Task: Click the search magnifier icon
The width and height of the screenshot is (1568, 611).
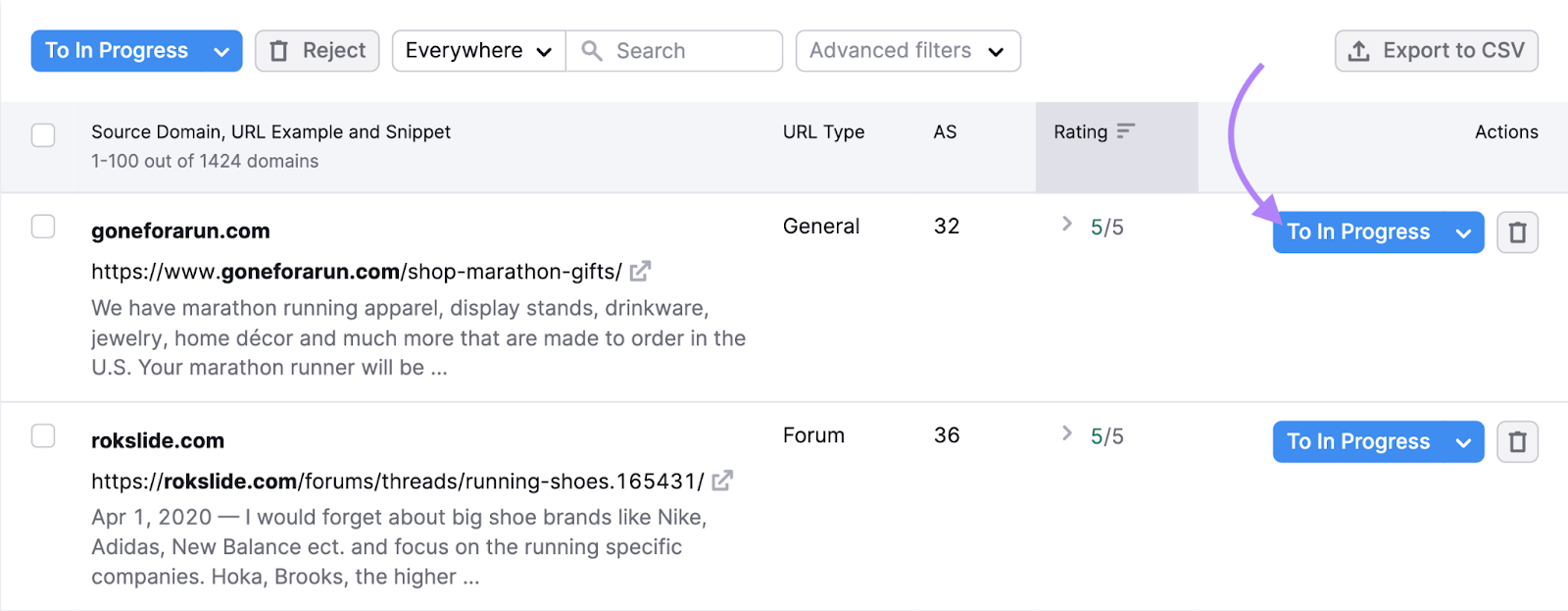Action: 592,51
